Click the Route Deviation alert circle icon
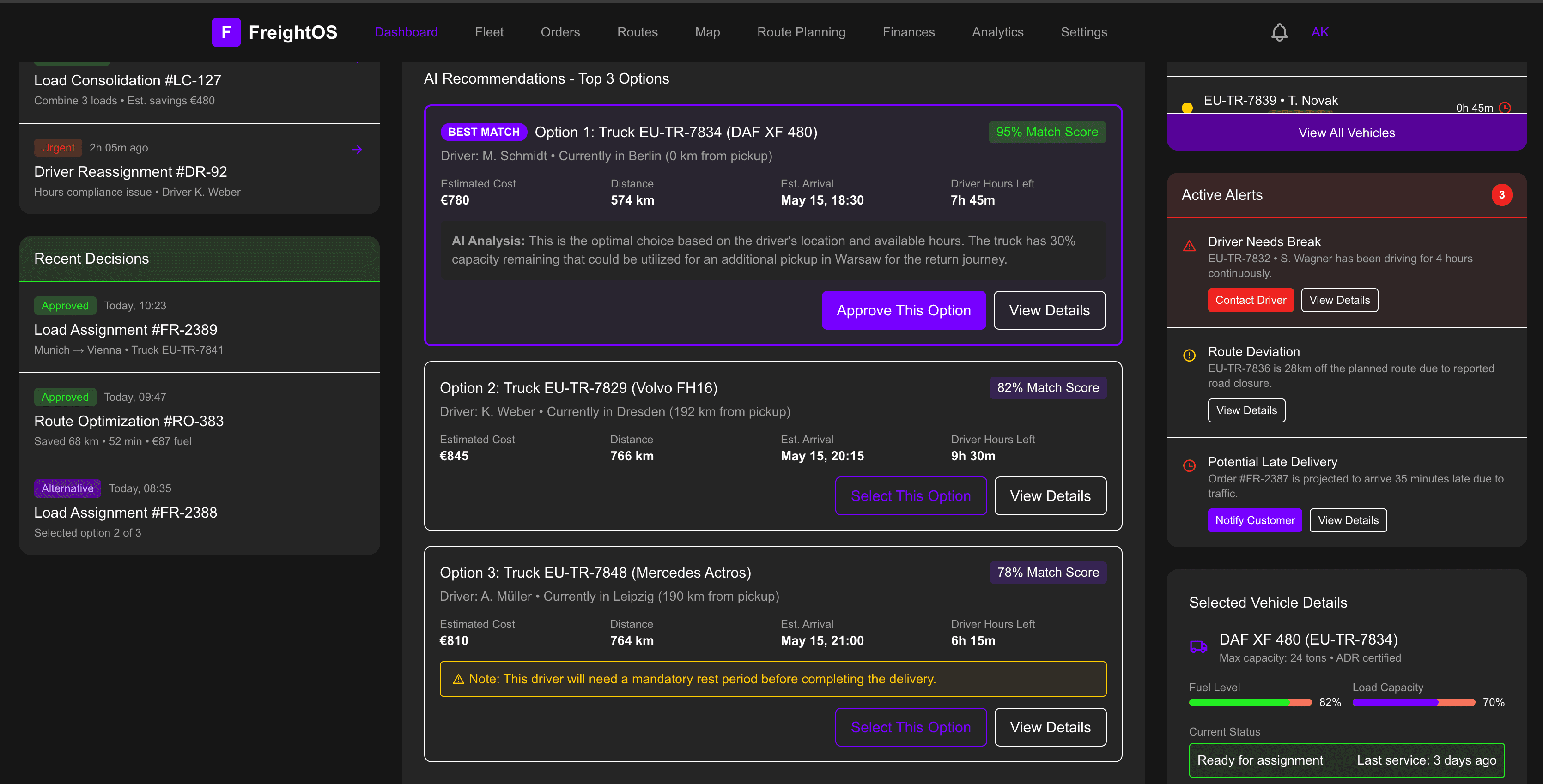 pyautogui.click(x=1189, y=356)
